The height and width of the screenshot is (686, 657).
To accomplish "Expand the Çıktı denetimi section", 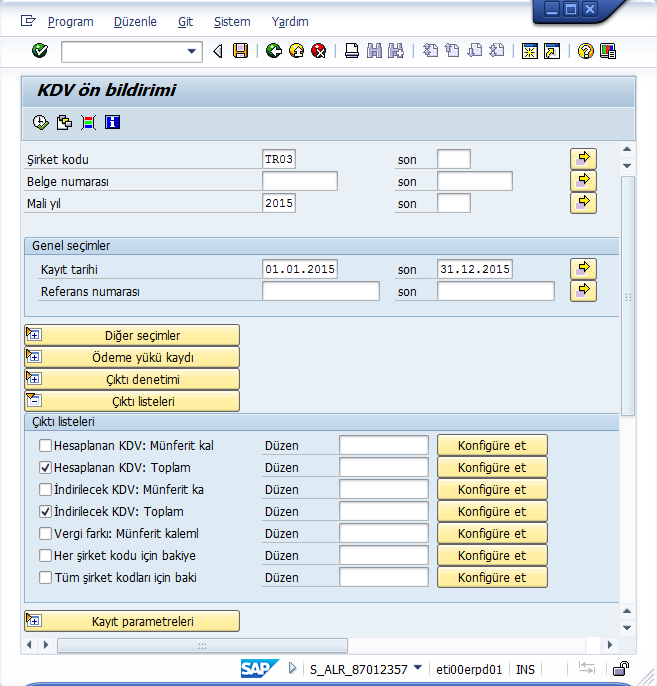I will click(x=132, y=379).
